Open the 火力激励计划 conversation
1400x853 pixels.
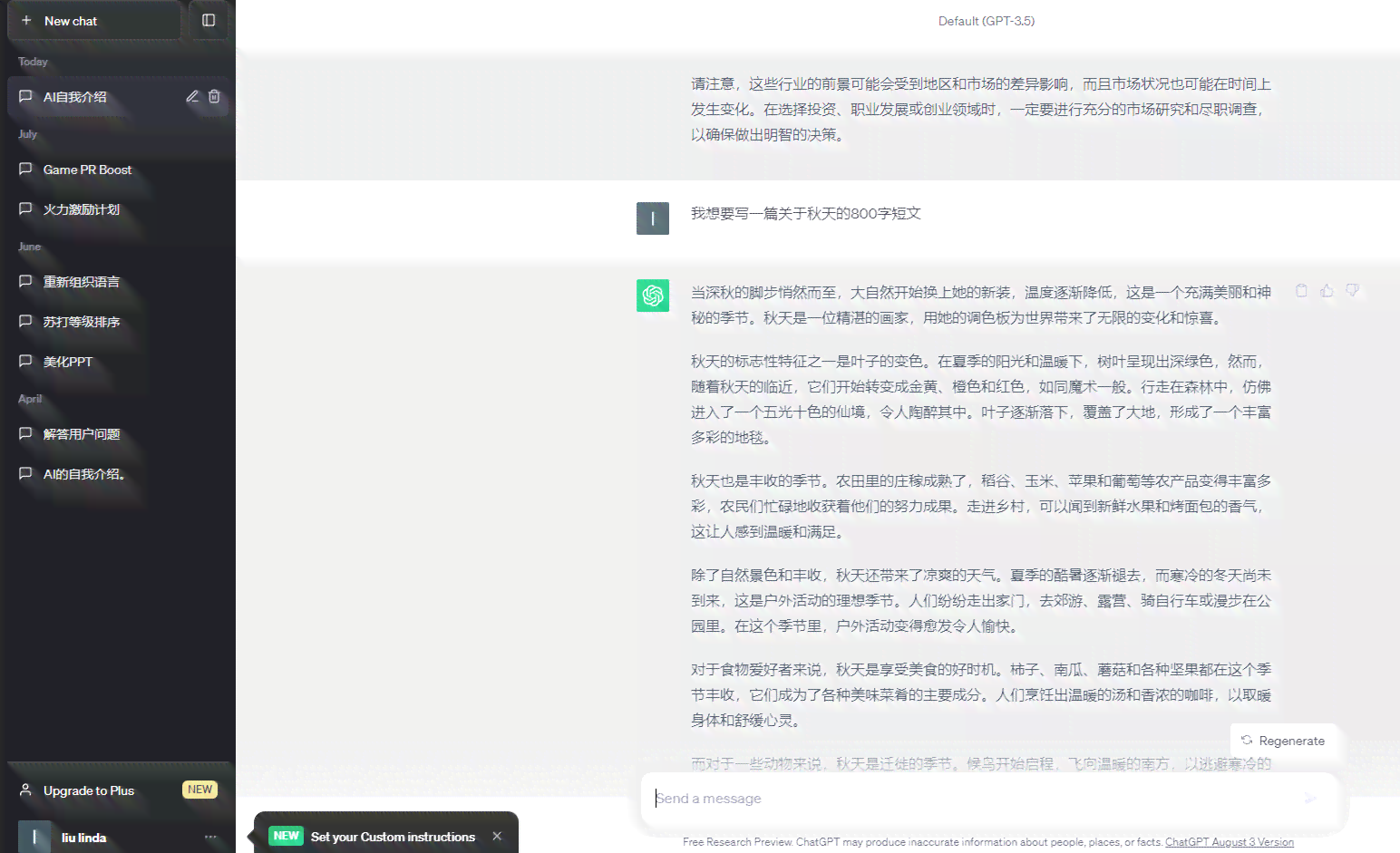[118, 209]
